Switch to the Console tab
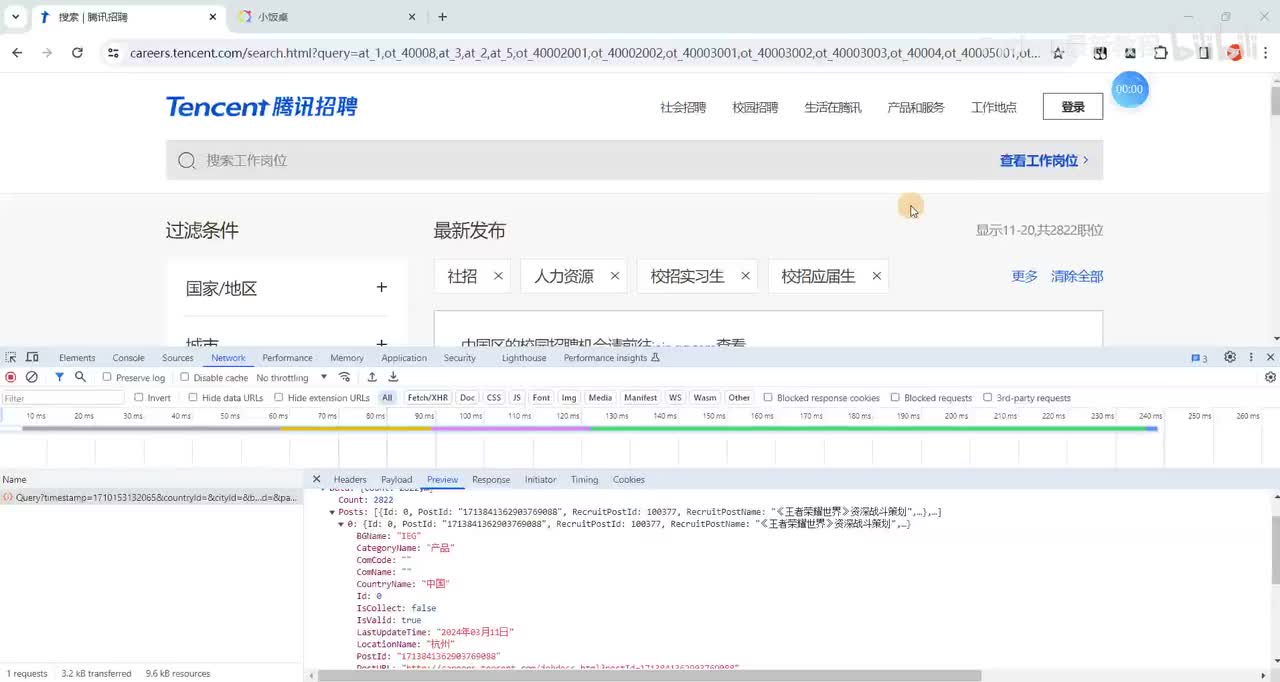Viewport: 1280px width, 682px height. click(x=128, y=358)
